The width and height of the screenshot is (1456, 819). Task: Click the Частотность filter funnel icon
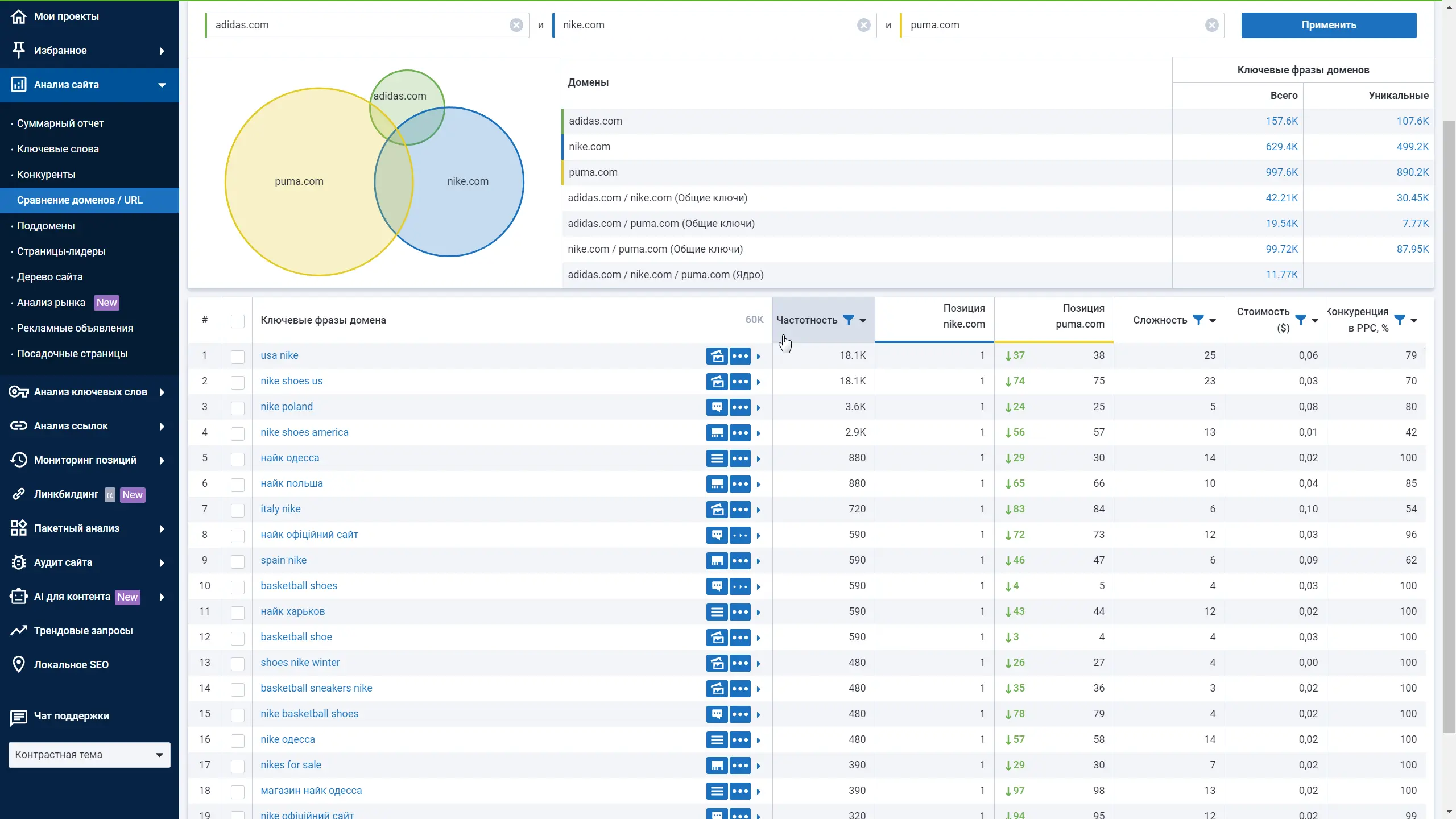[848, 320]
